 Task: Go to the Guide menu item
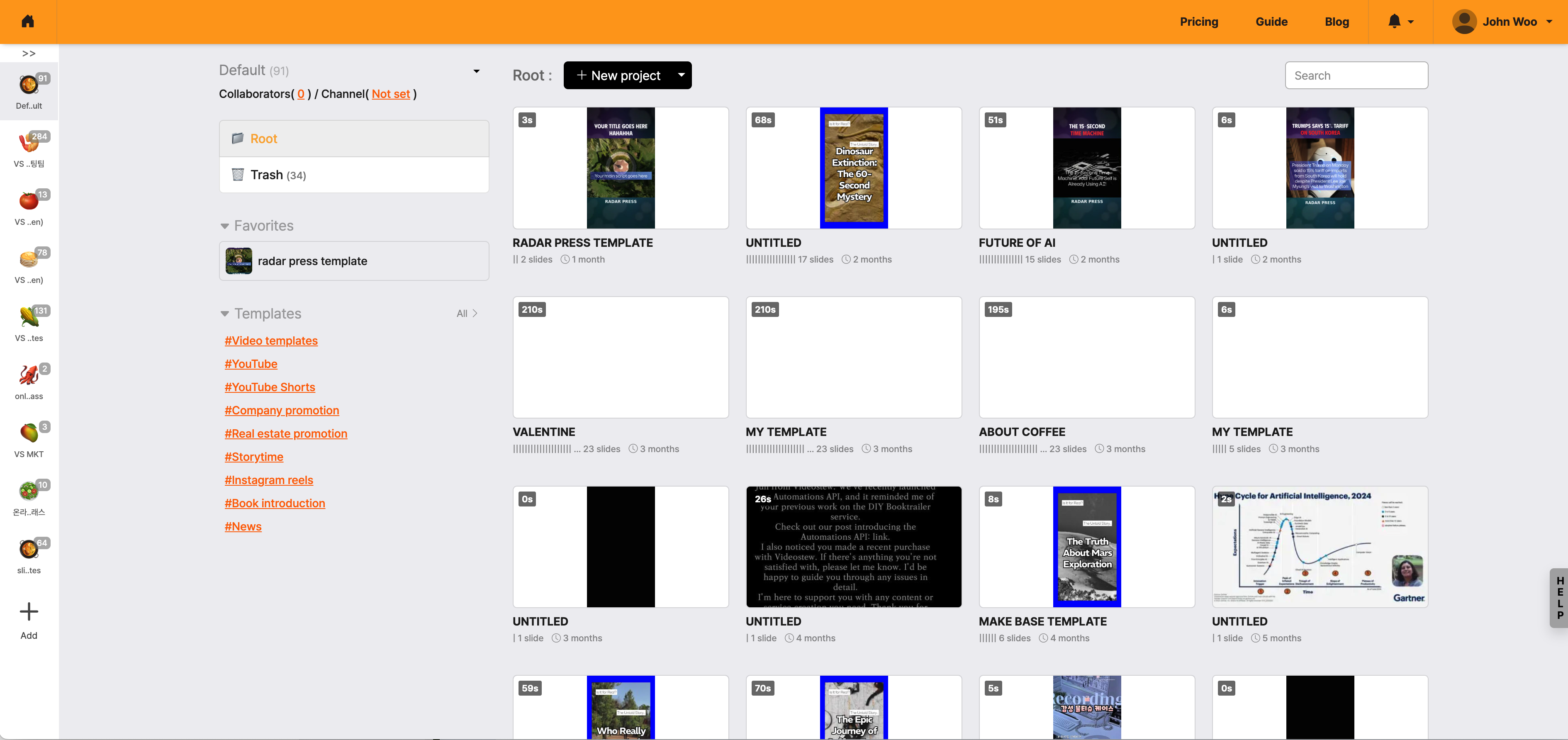1271,21
